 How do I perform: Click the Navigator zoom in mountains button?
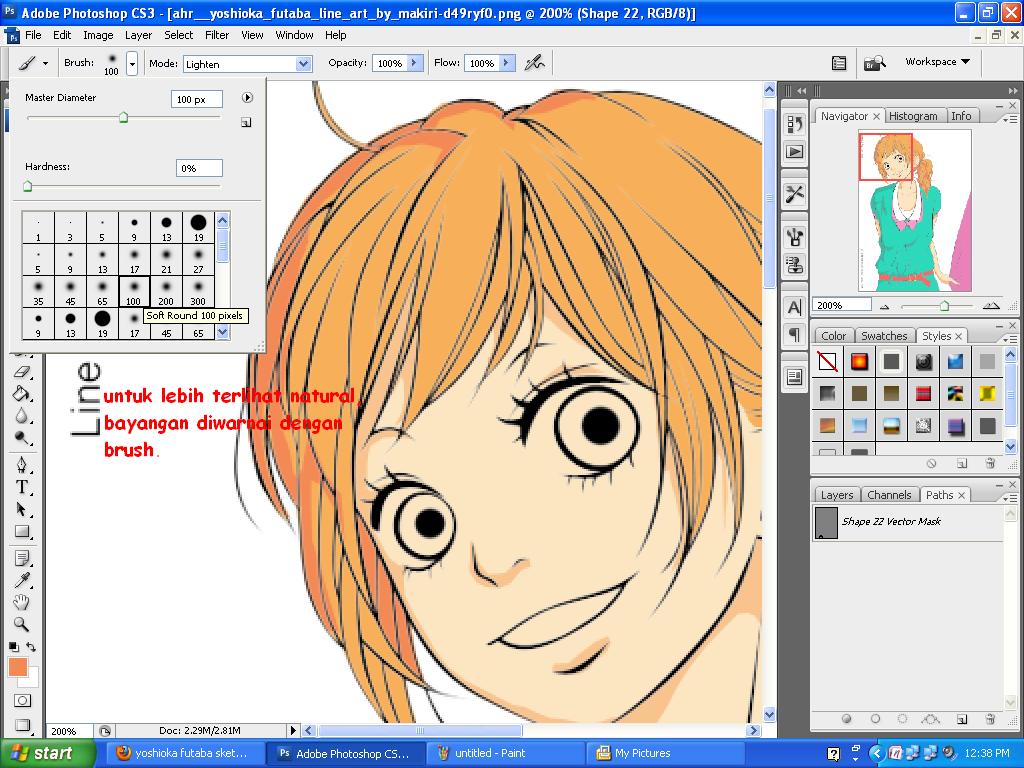[991, 306]
